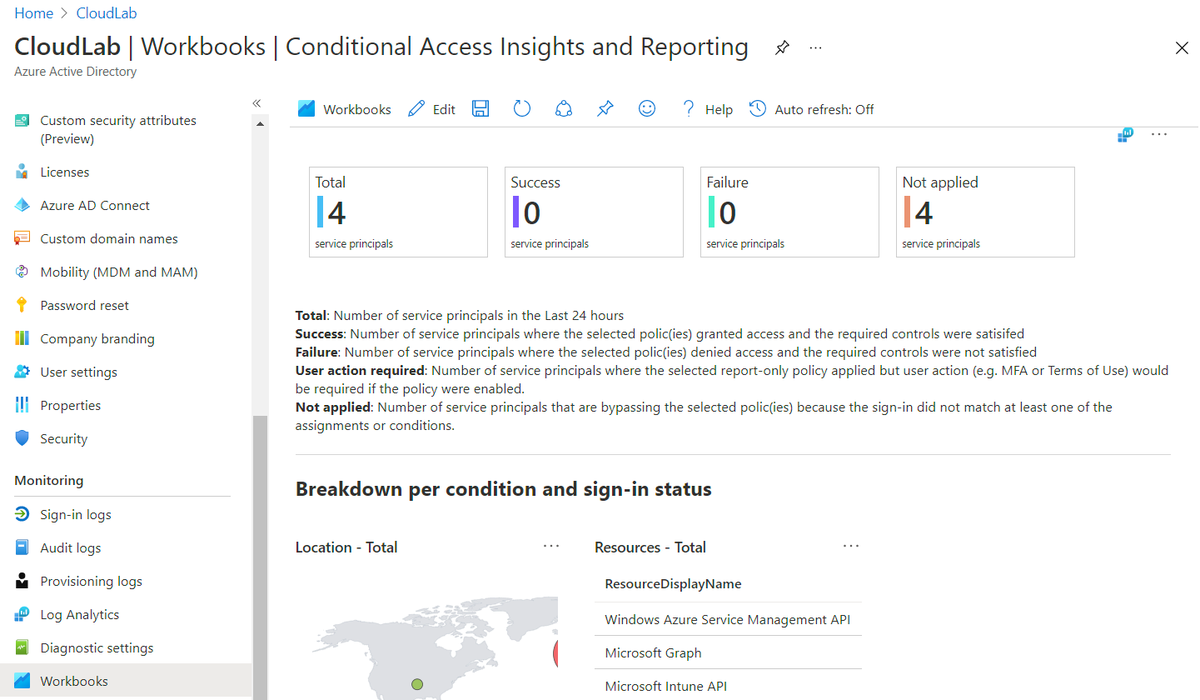Click Mobility (MDM and MAM) icon
The height and width of the screenshot is (700, 1200).
(x=22, y=272)
